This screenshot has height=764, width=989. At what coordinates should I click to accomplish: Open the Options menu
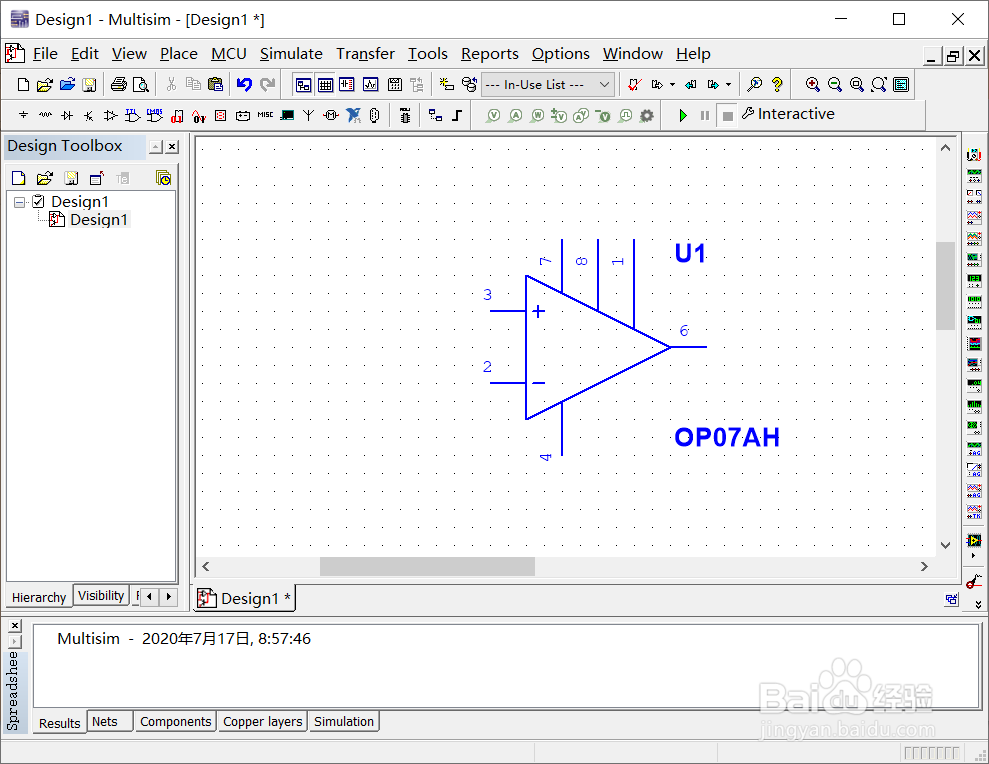tap(560, 54)
